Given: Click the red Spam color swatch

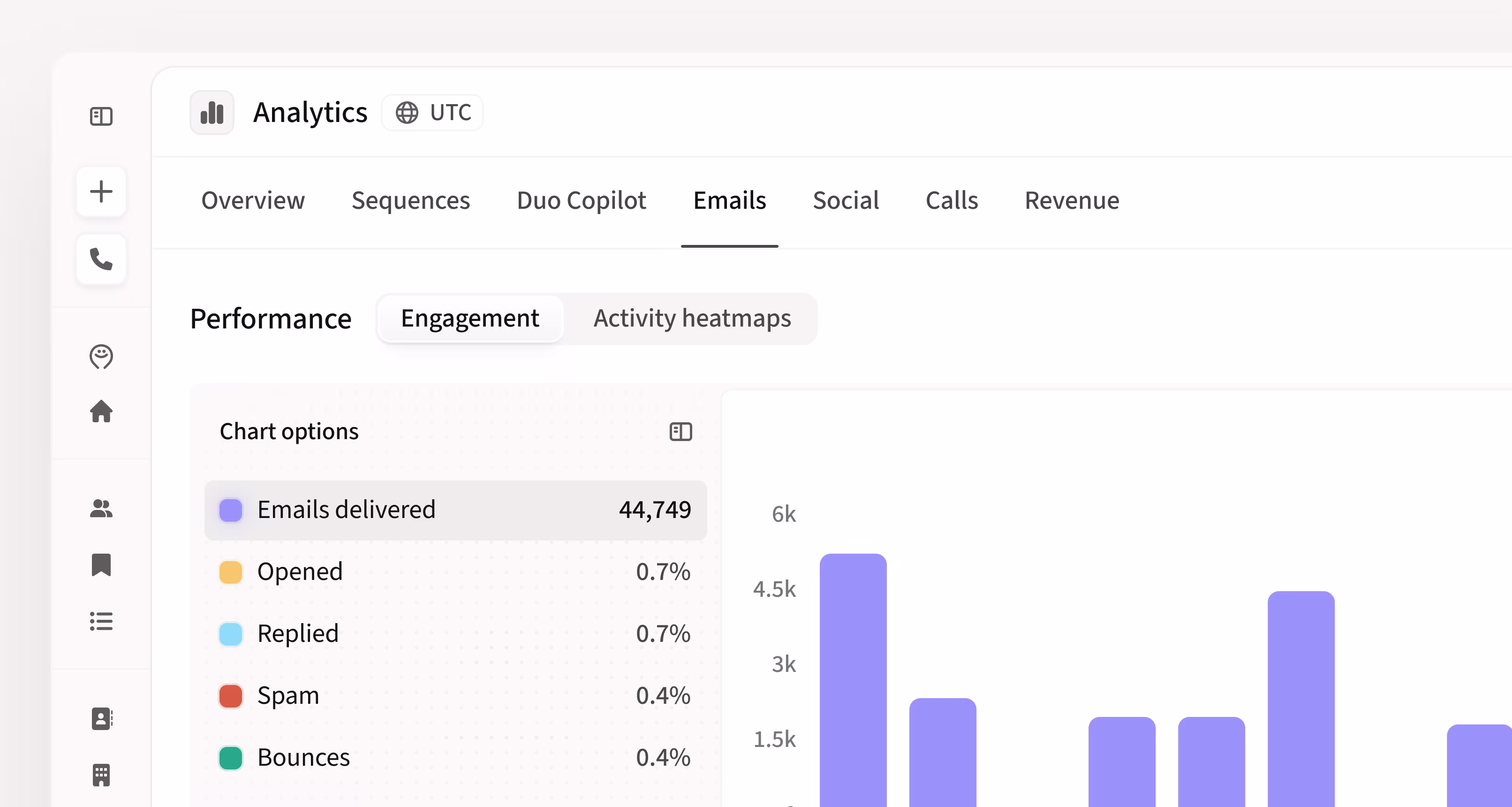Looking at the screenshot, I should click(231, 695).
